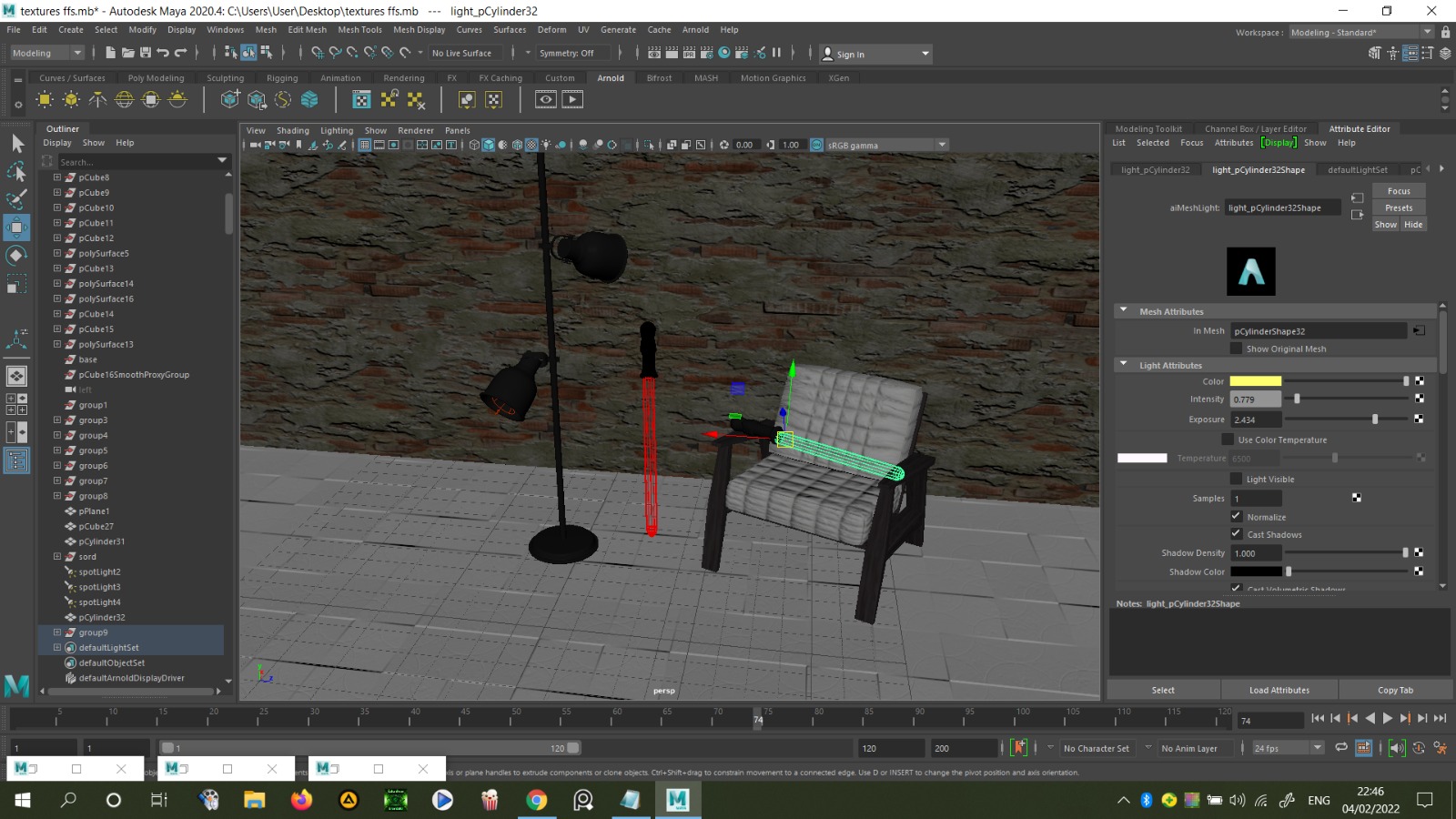1456x819 pixels.
Task: Click the Render Sequence icon on the Arnold shelf
Action: coord(571,100)
